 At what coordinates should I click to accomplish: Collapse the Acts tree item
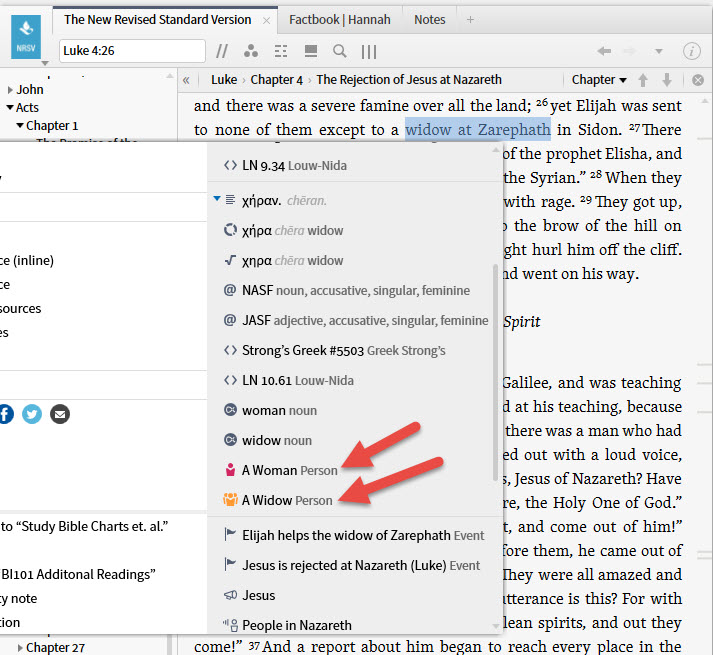click(10, 107)
